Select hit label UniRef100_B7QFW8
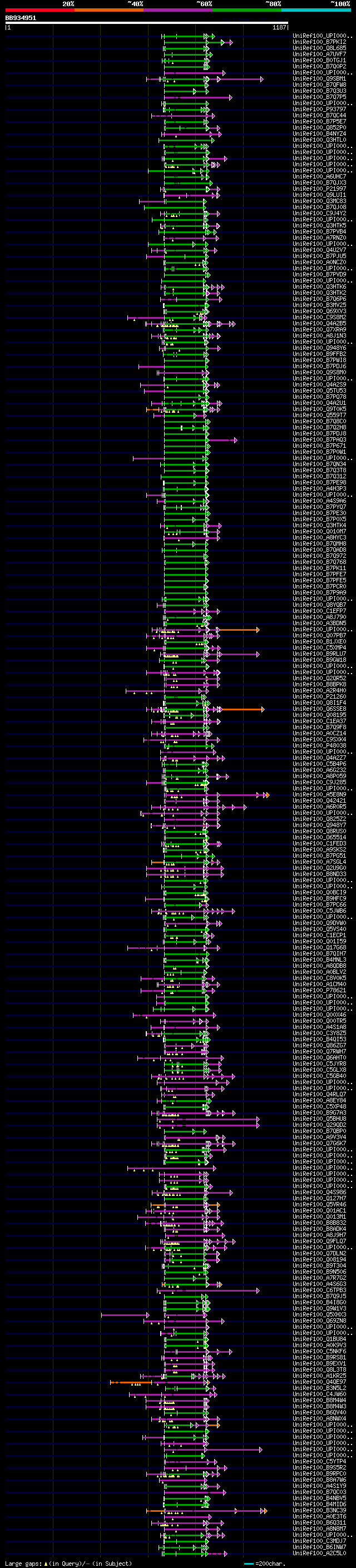 pyautogui.click(x=319, y=85)
